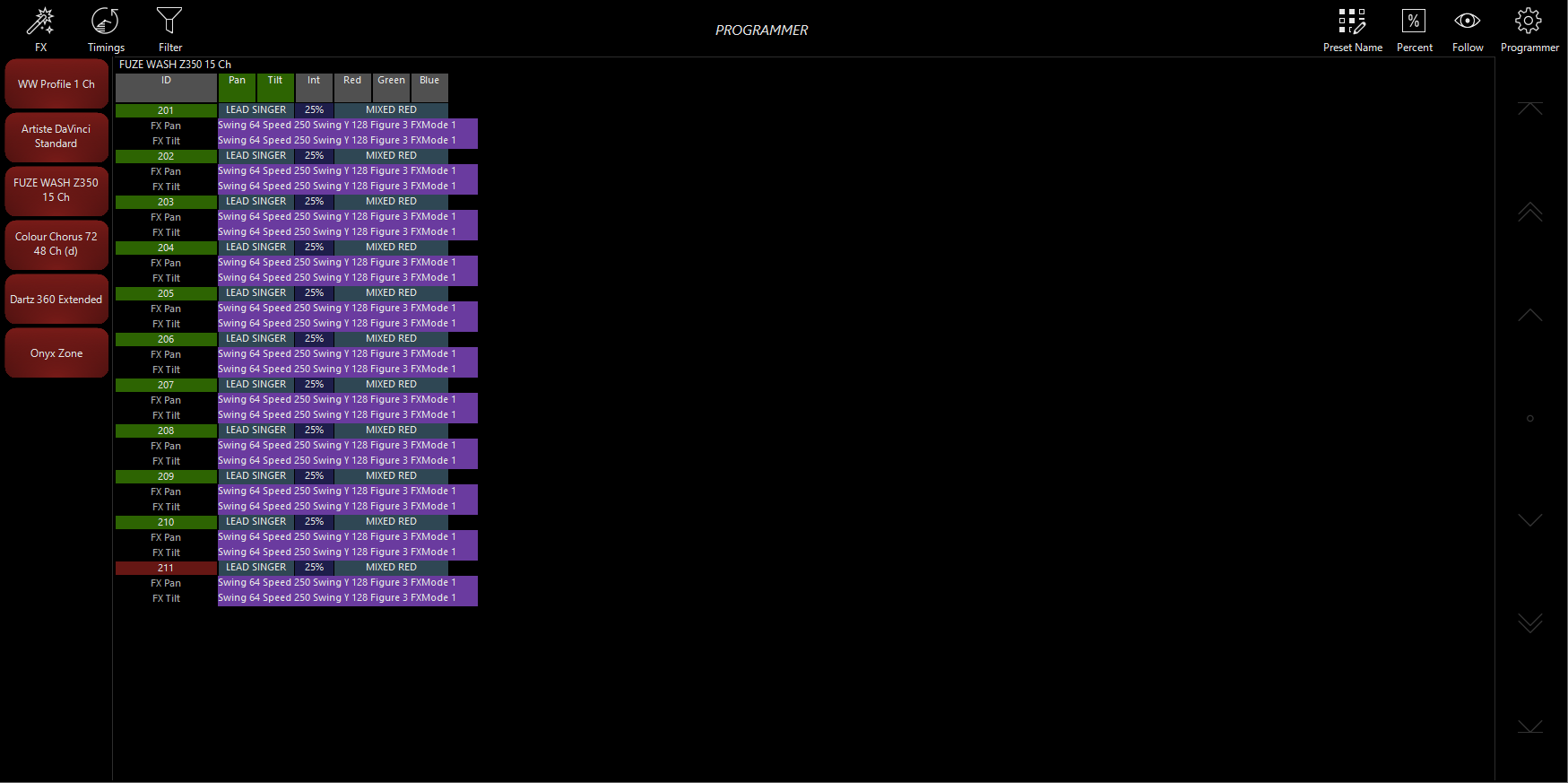Click the Green column header
1568x783 pixels.
[x=391, y=88]
